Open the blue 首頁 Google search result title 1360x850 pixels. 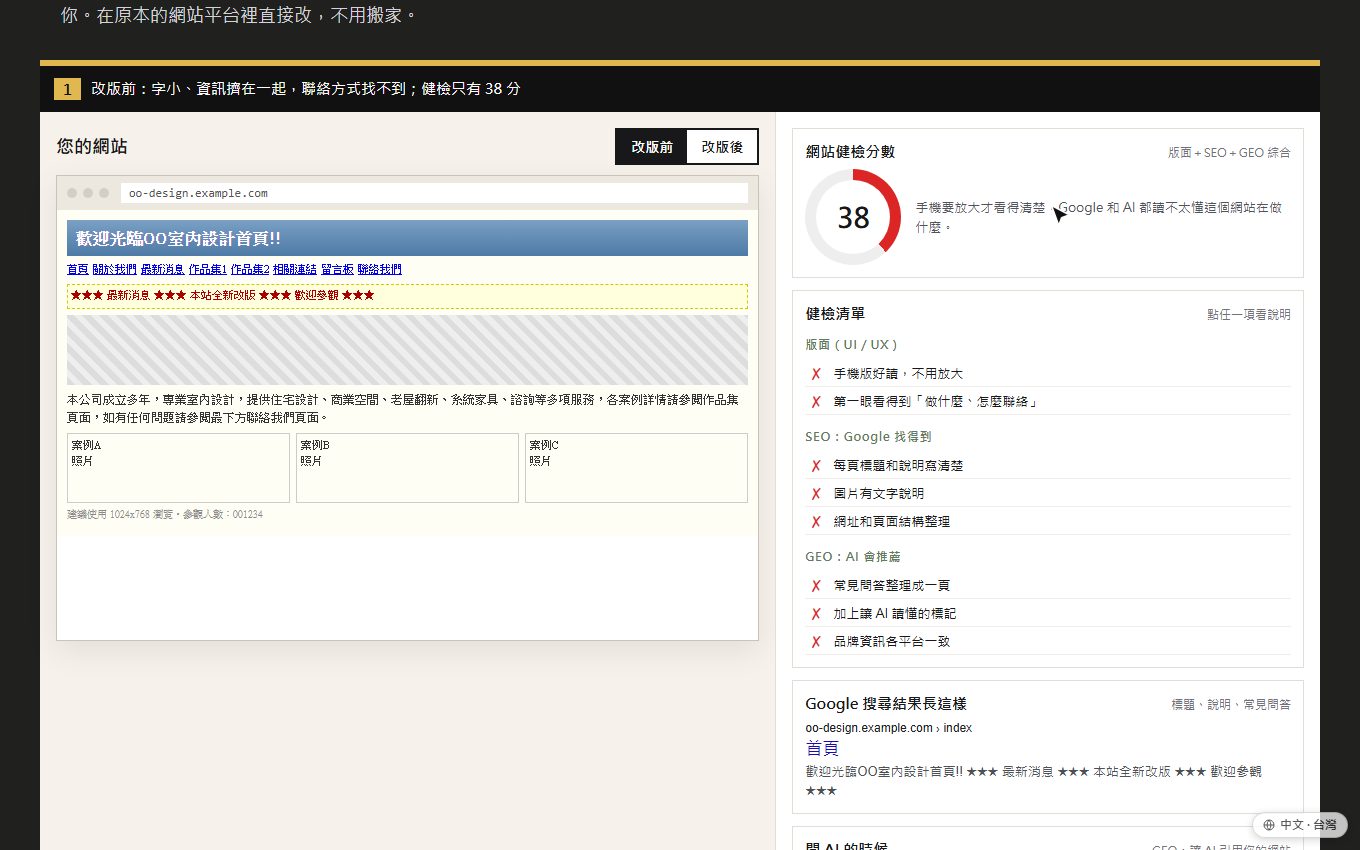point(822,748)
